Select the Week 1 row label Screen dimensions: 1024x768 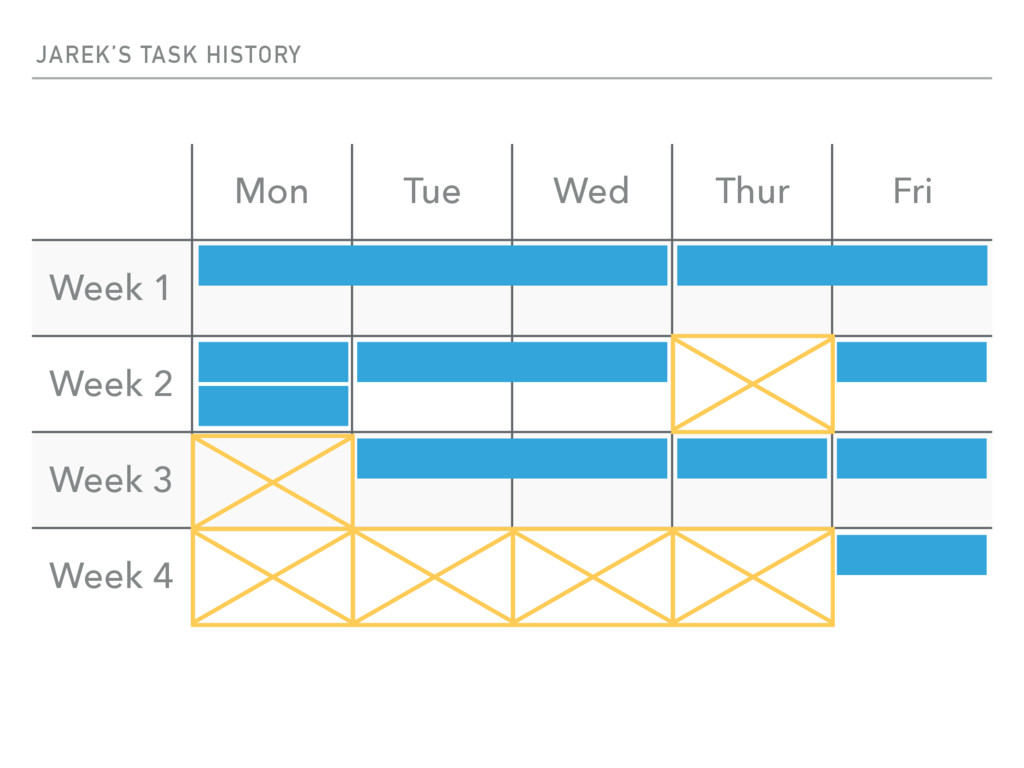[x=109, y=288]
